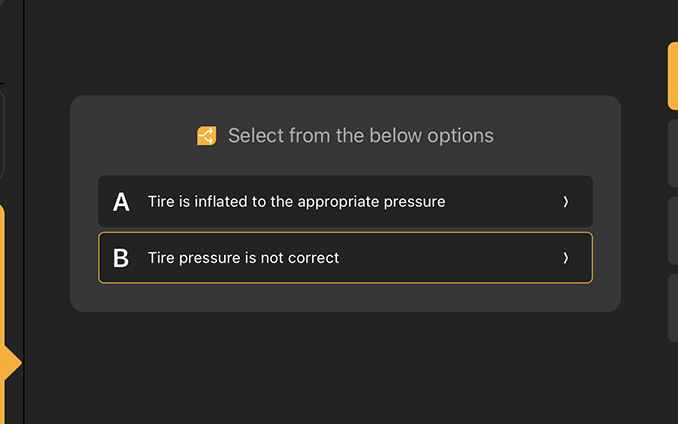Click the letter A badge
The image size is (678, 424).
(121, 202)
